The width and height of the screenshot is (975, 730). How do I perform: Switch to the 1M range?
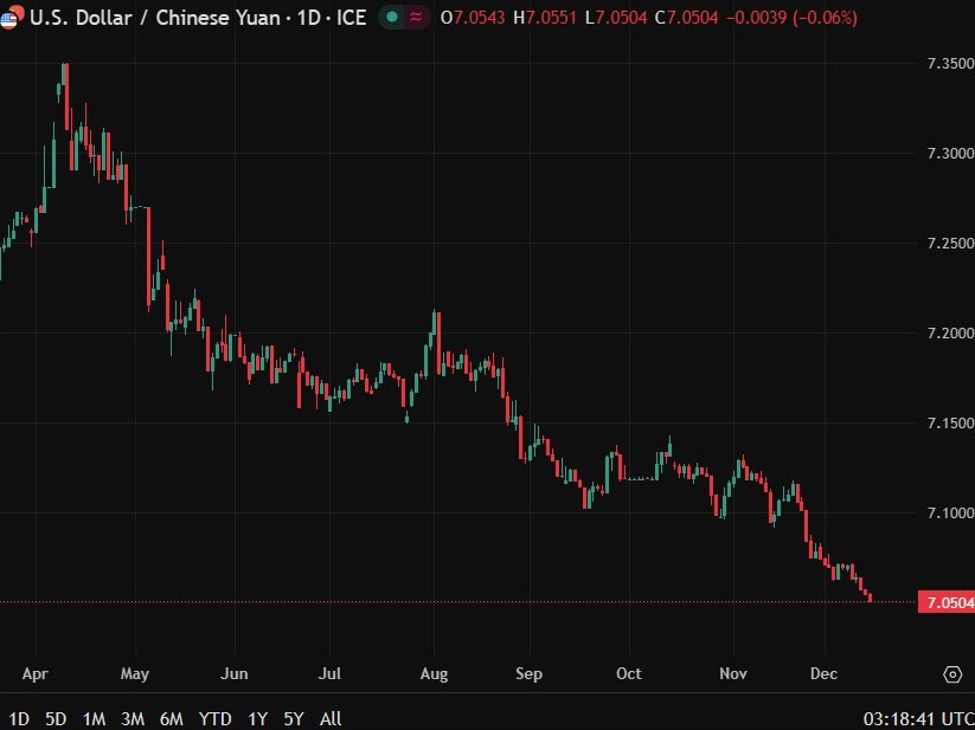coord(92,719)
